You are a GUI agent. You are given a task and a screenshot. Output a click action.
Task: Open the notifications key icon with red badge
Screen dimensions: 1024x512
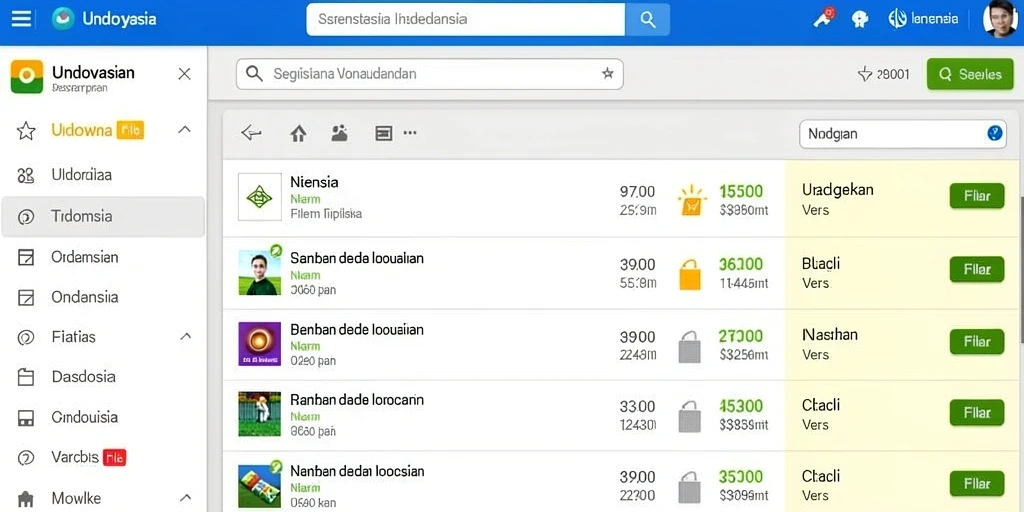(x=824, y=18)
